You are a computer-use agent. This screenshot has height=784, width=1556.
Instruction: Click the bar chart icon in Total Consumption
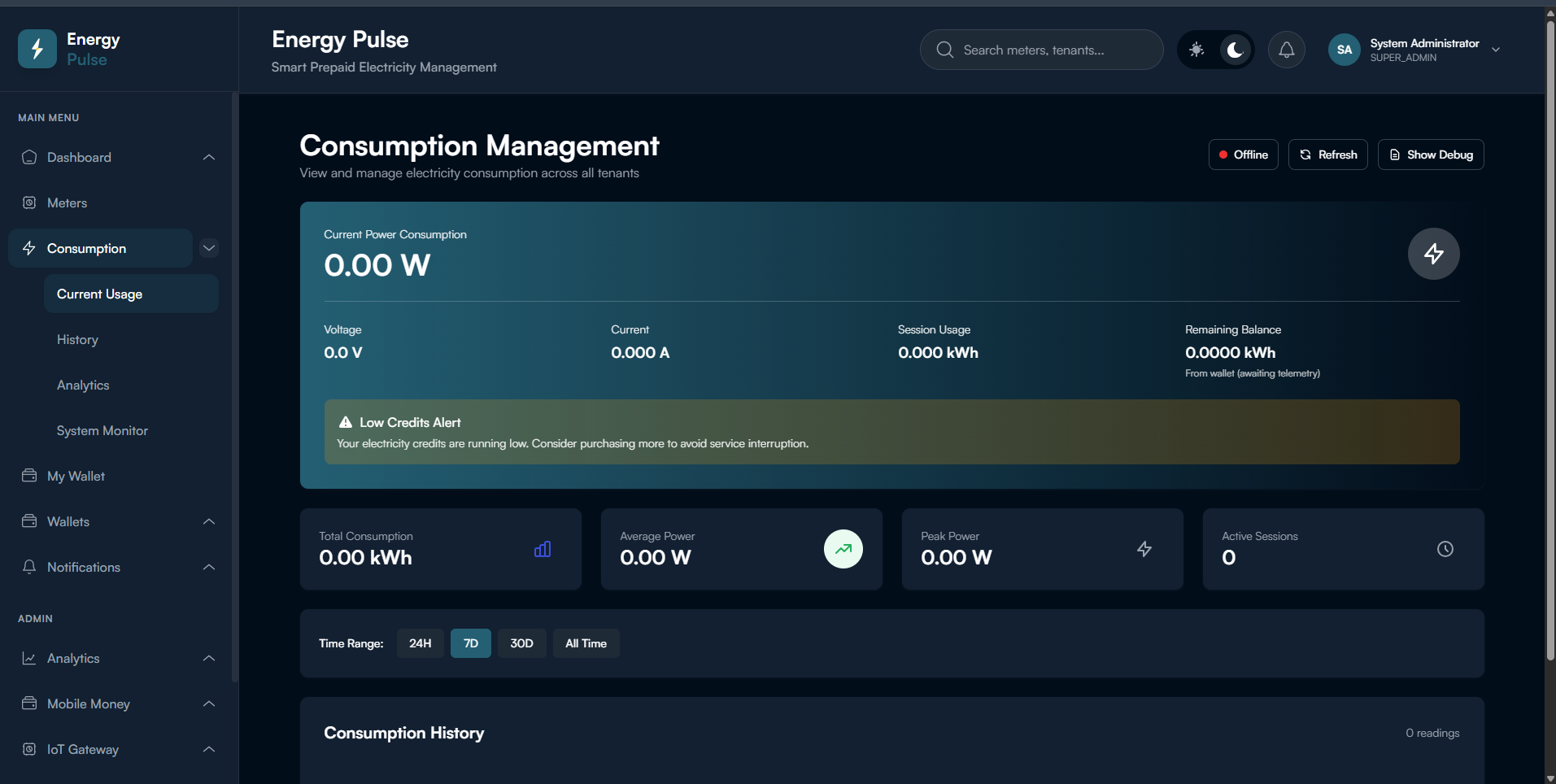[543, 550]
